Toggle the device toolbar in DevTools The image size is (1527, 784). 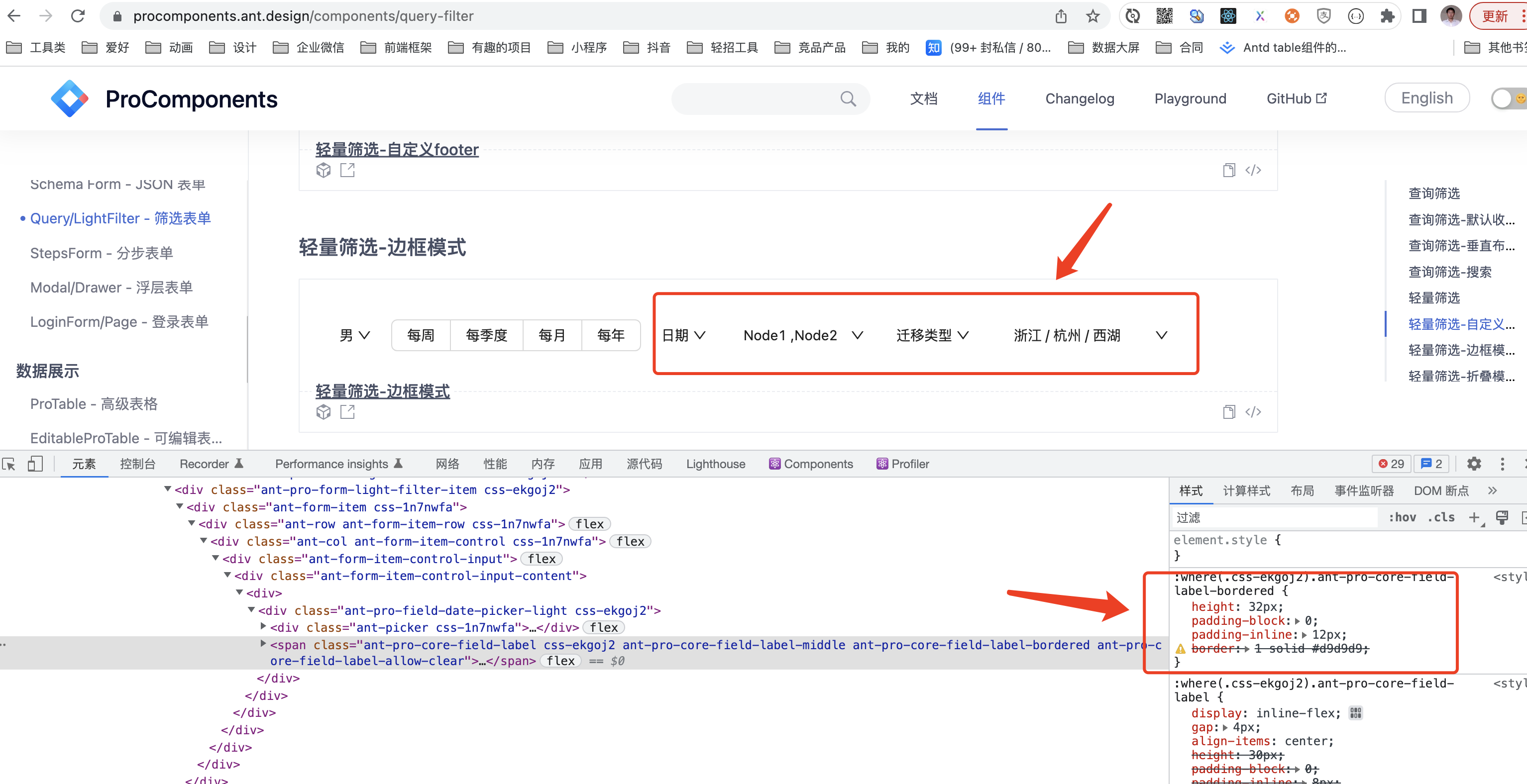pos(35,464)
